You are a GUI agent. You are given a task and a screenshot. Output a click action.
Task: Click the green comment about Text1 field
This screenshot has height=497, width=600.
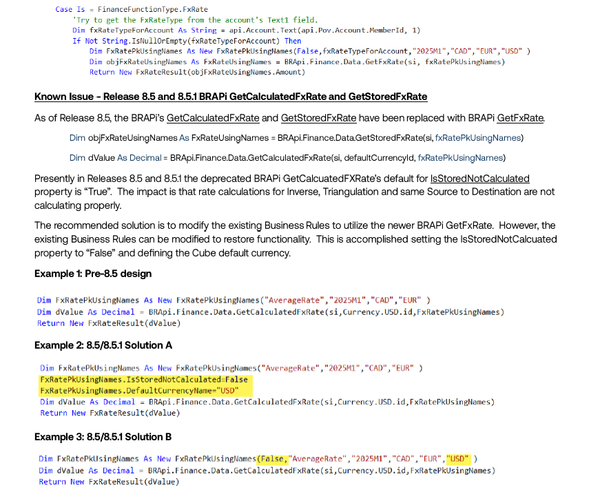[x=195, y=20]
